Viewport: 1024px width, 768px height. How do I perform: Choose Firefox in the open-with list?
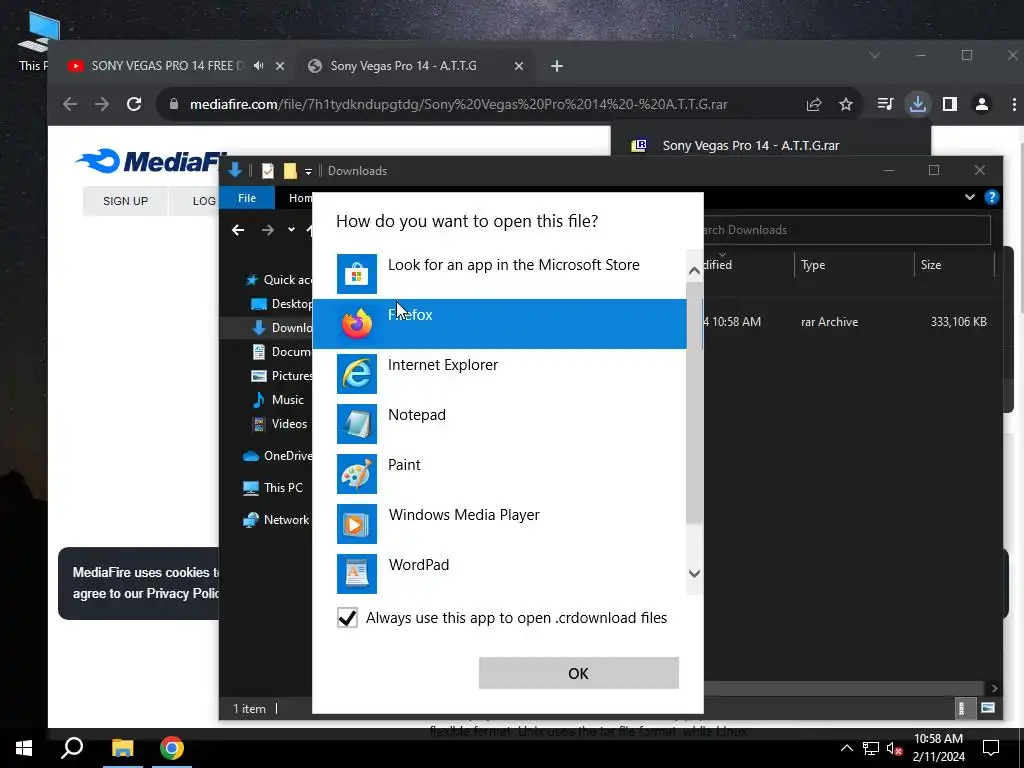[500, 324]
